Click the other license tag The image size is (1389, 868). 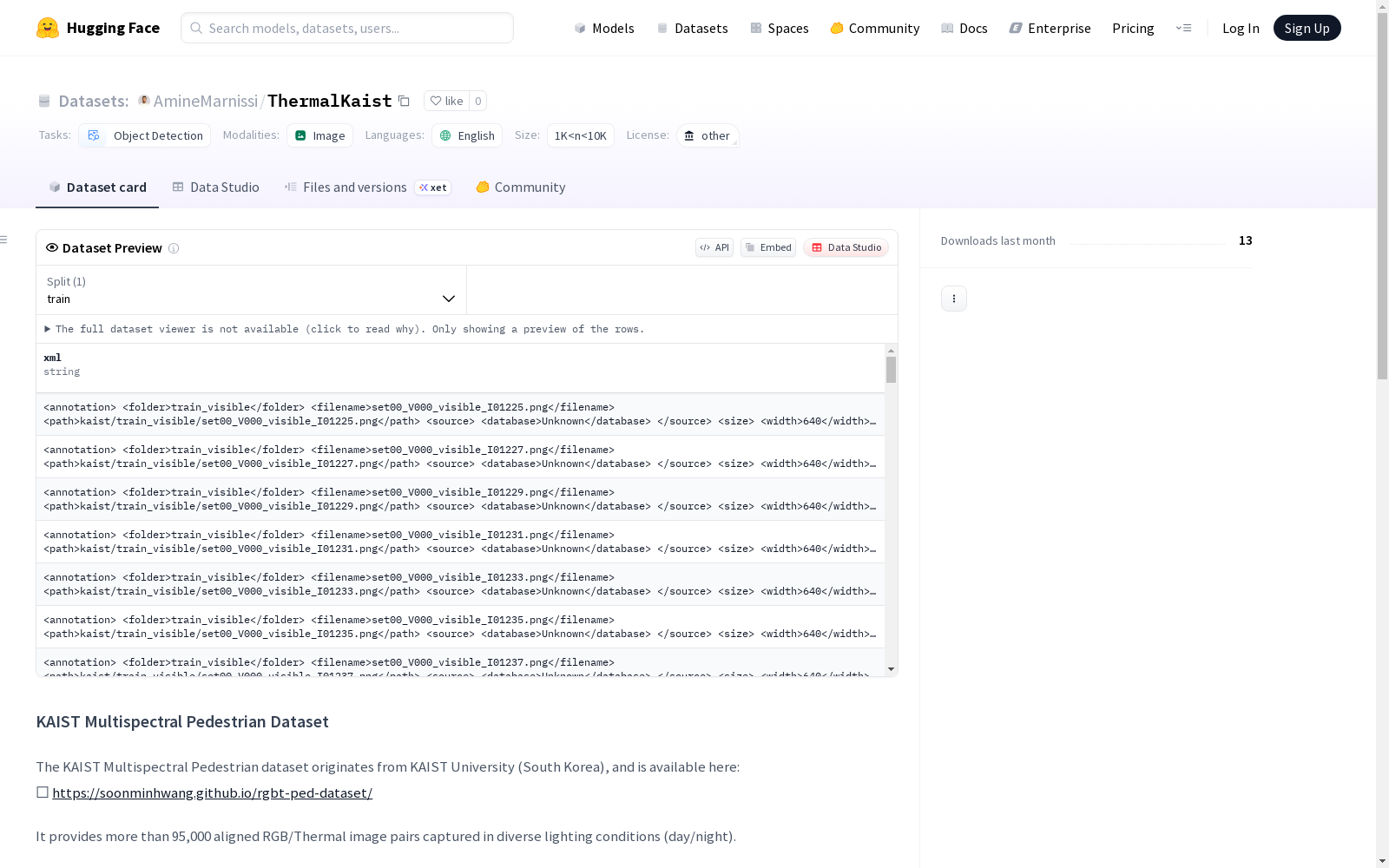(708, 135)
